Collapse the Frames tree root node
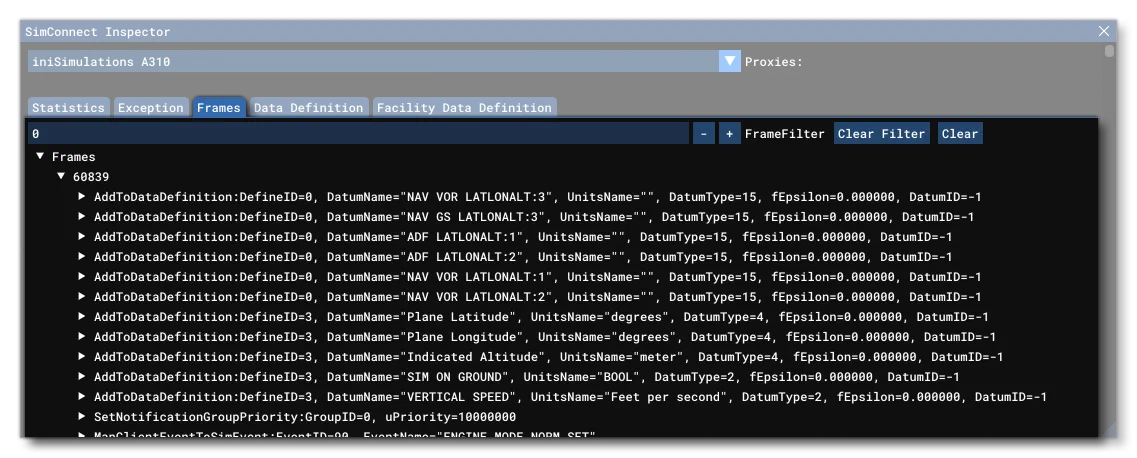 [x=40, y=157]
